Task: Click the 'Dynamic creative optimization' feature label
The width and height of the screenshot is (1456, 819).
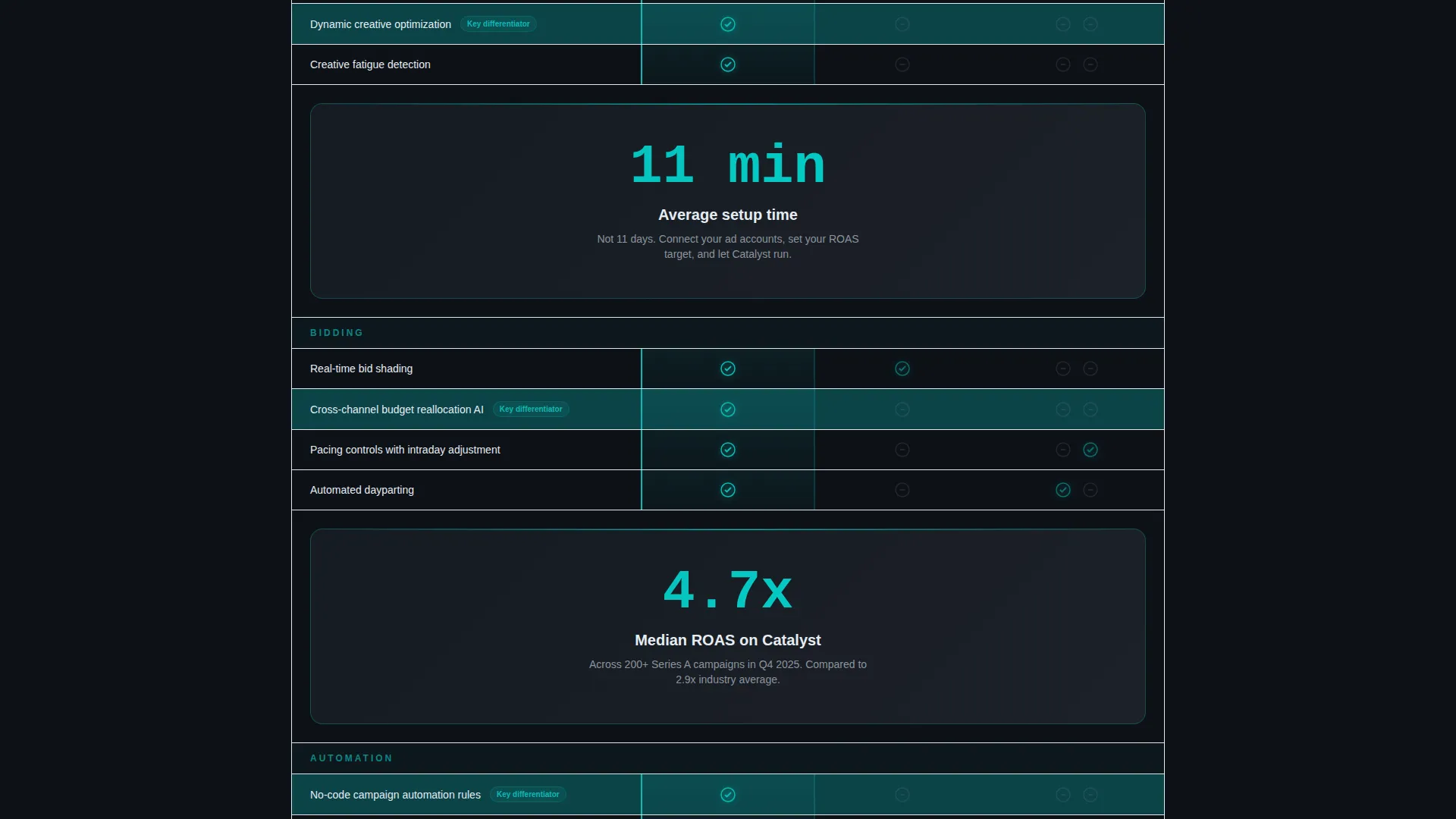Action: coord(381,24)
